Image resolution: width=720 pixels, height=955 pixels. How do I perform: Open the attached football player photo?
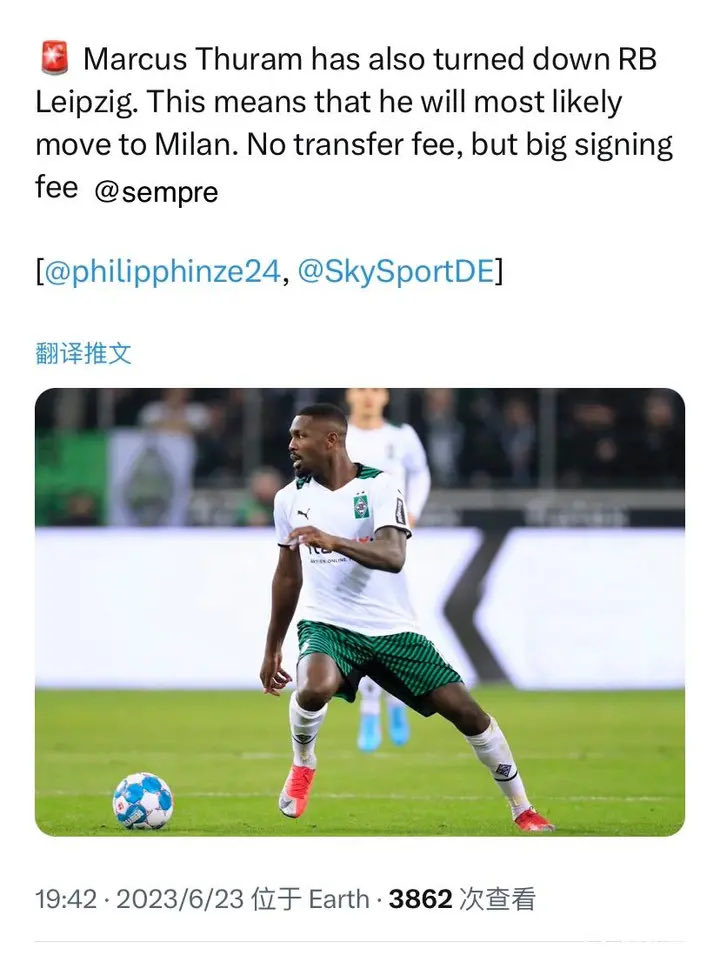360,611
